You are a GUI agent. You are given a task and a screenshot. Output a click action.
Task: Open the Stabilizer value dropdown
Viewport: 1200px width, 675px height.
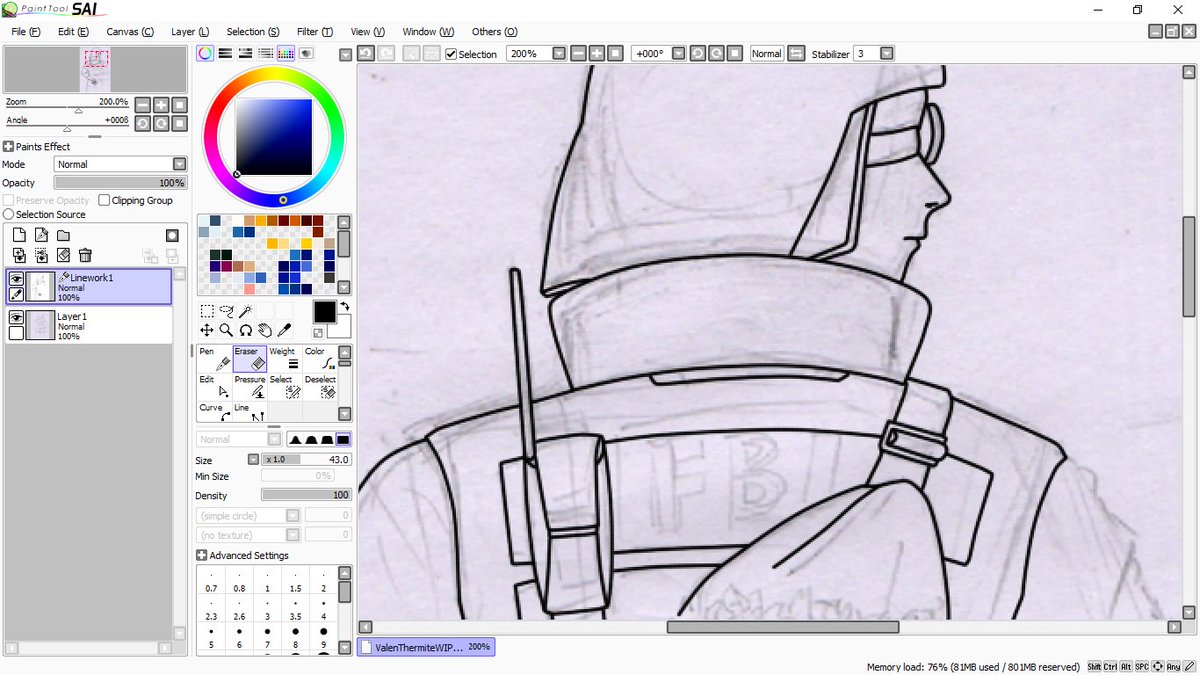coord(886,54)
